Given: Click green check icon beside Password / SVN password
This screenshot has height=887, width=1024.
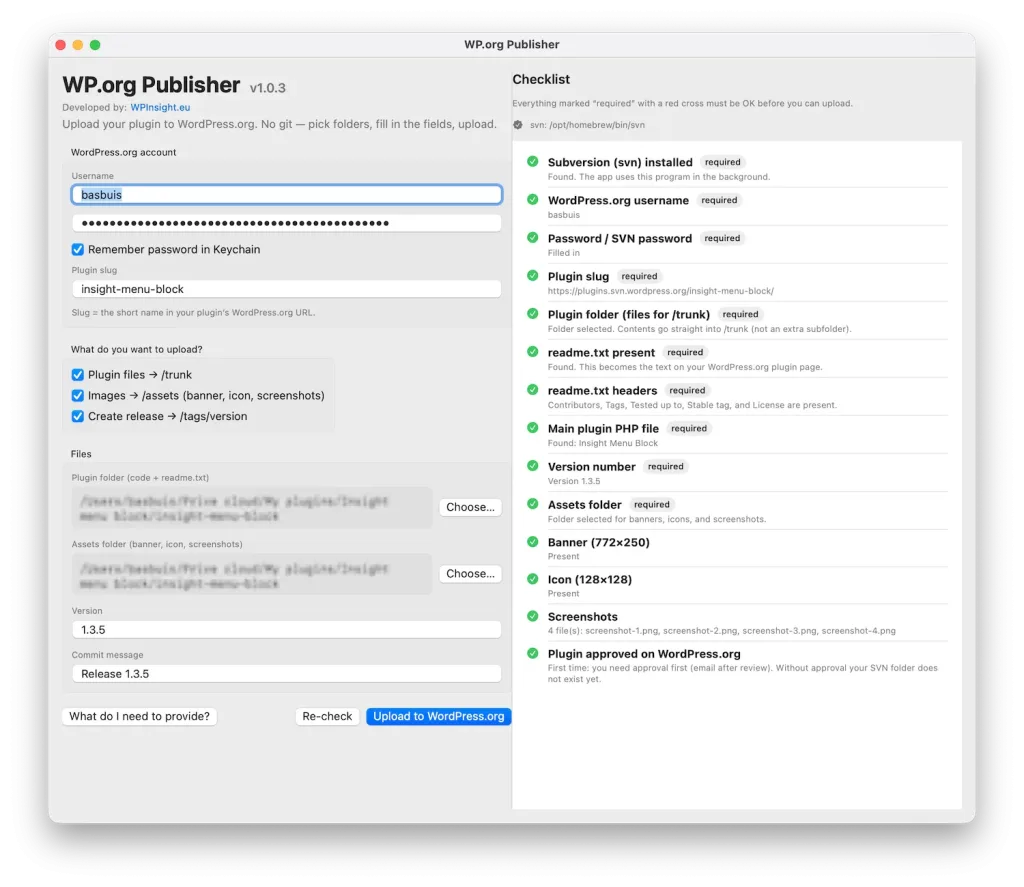Looking at the screenshot, I should 533,238.
